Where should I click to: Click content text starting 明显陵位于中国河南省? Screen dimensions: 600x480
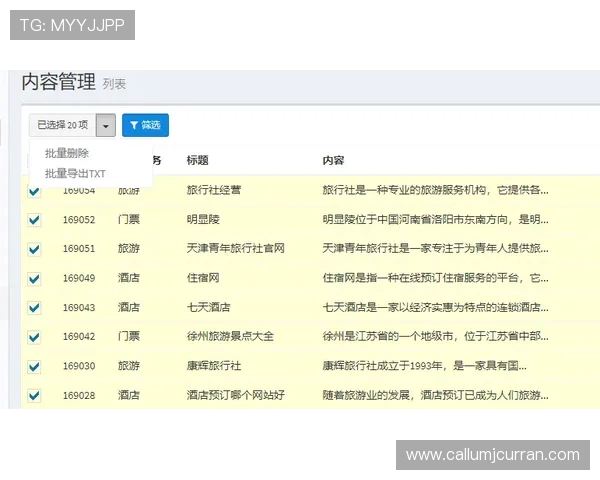[435, 219]
